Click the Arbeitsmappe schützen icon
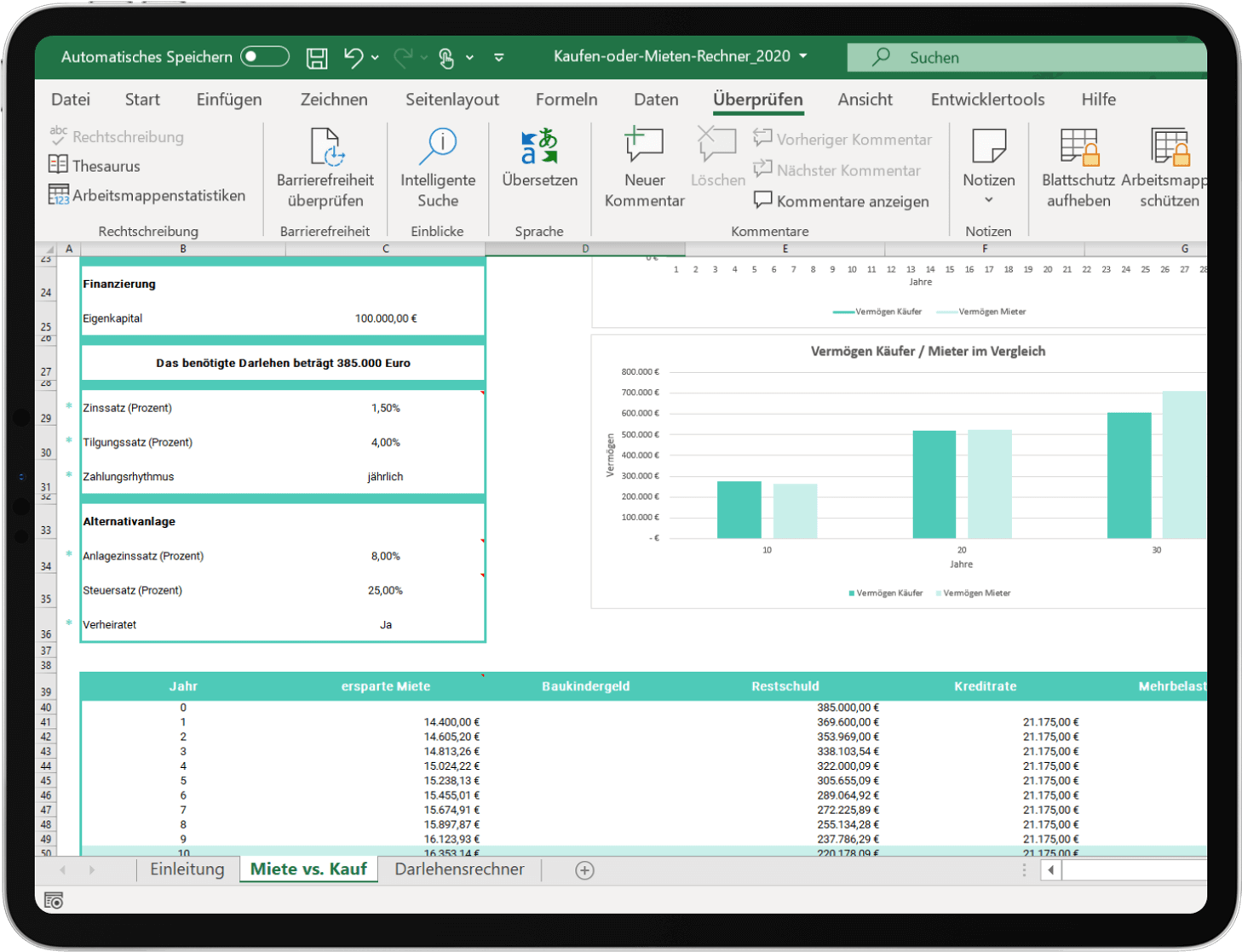The width and height of the screenshot is (1242, 952). (1170, 146)
